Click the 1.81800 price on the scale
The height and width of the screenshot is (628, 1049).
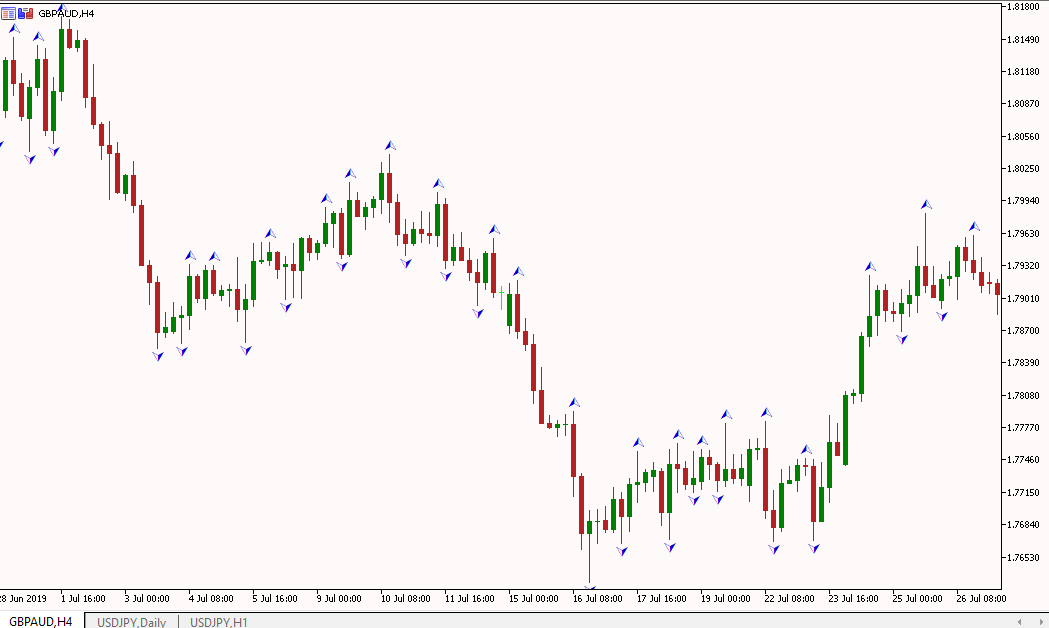[1023, 7]
